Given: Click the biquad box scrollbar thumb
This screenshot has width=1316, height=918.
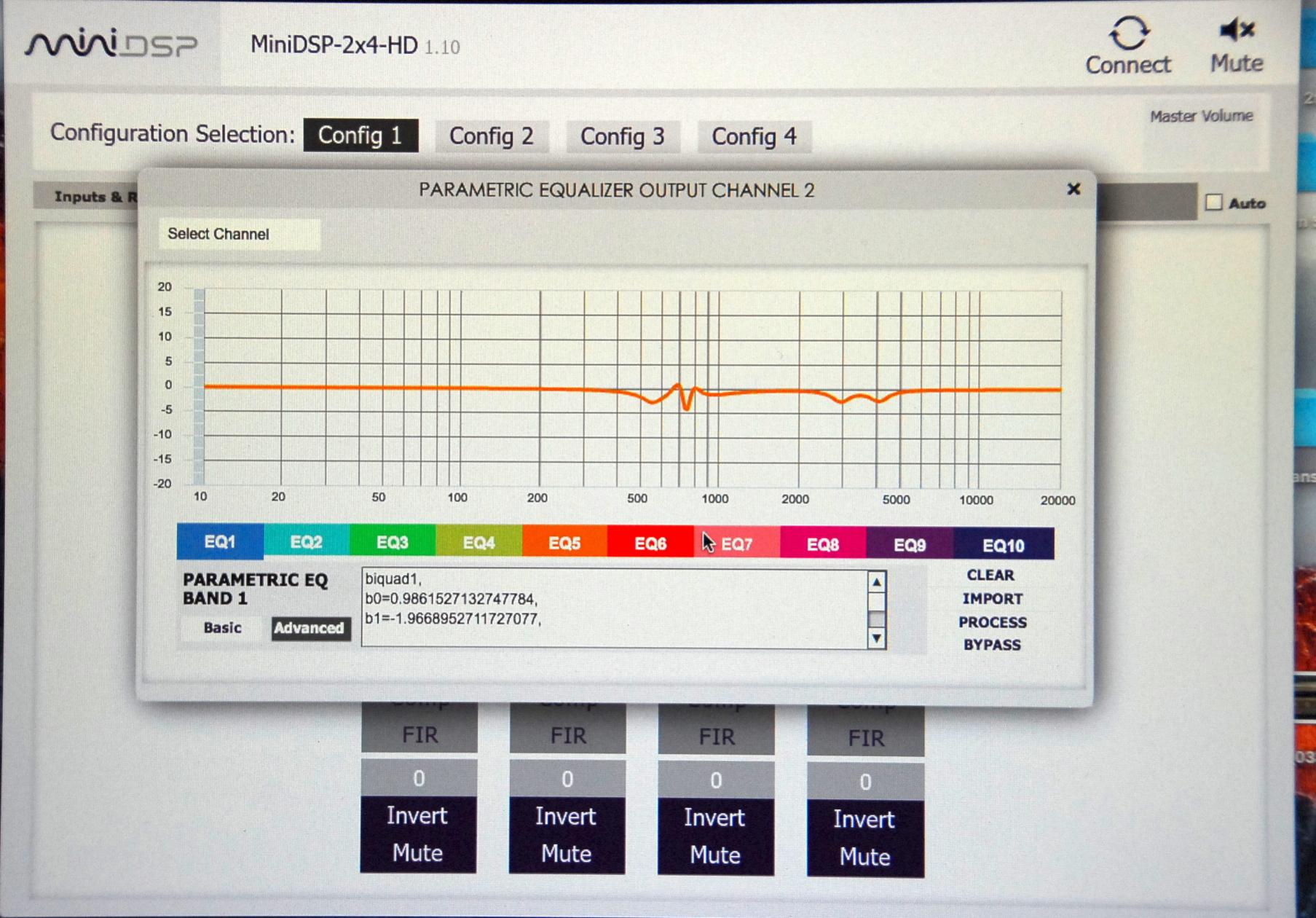Looking at the screenshot, I should [877, 619].
